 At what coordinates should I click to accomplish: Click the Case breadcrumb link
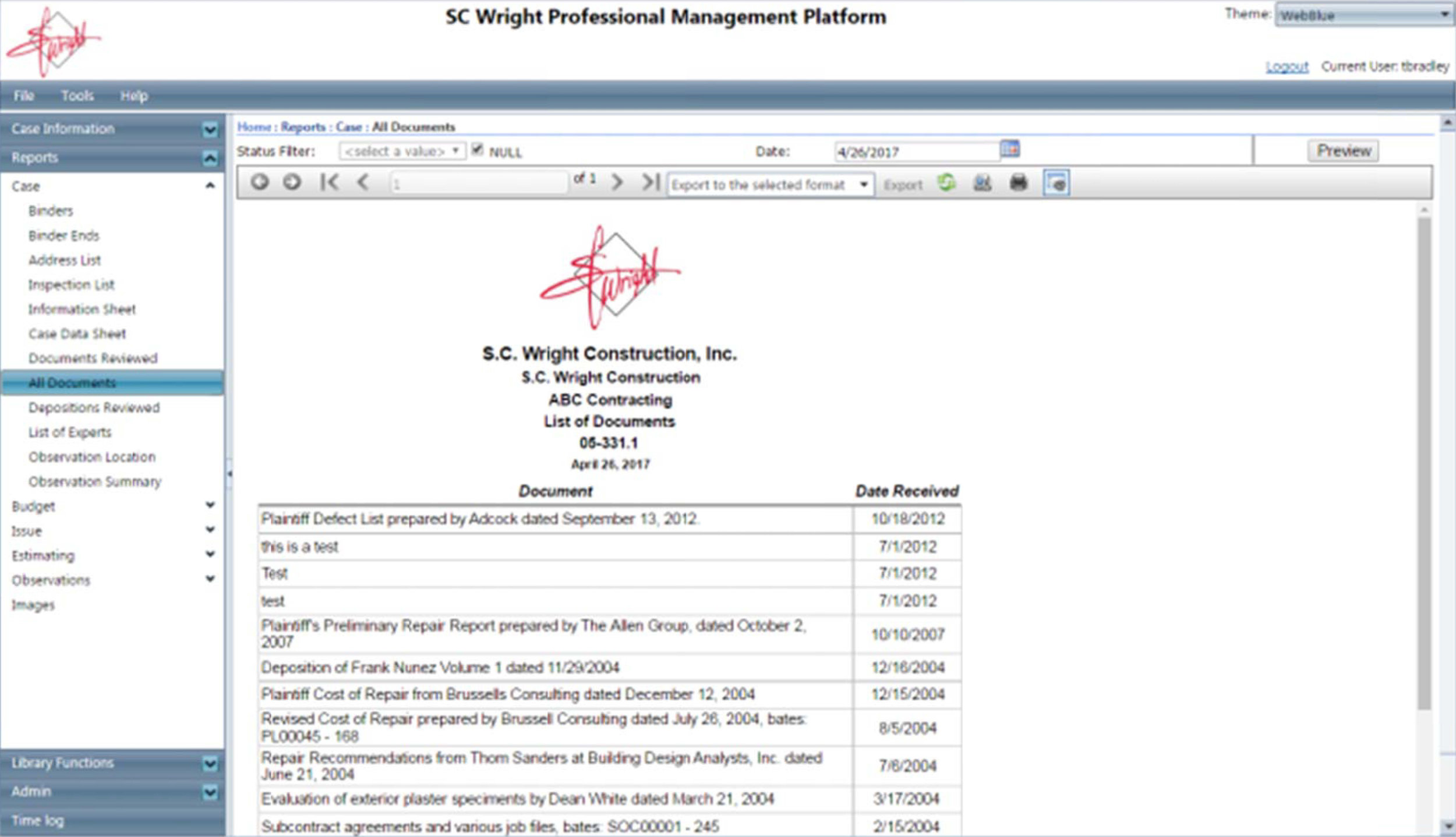[349, 127]
